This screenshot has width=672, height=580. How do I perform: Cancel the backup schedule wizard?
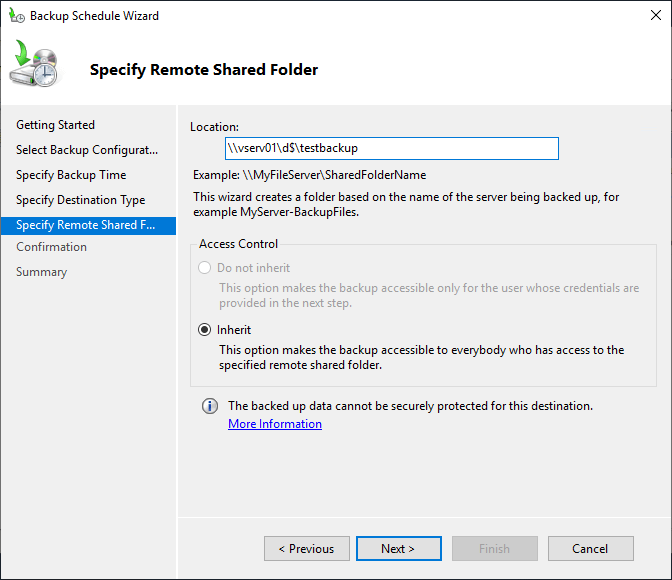pos(591,548)
